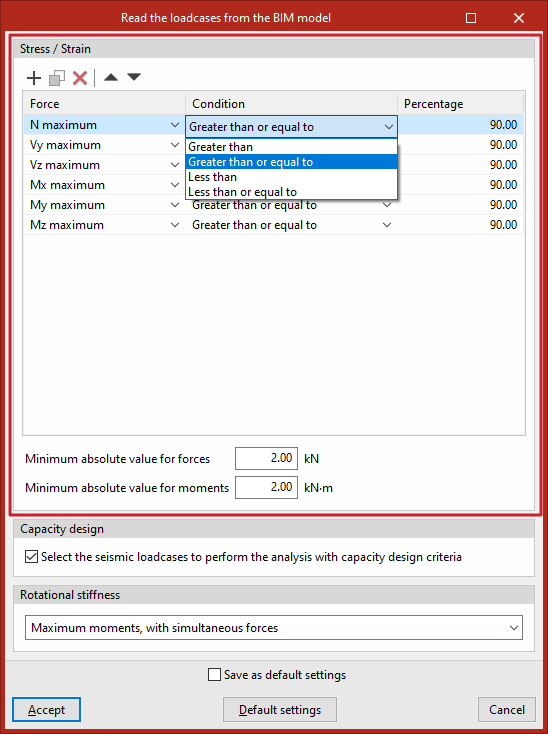Click the duplicate row icon

57,78
